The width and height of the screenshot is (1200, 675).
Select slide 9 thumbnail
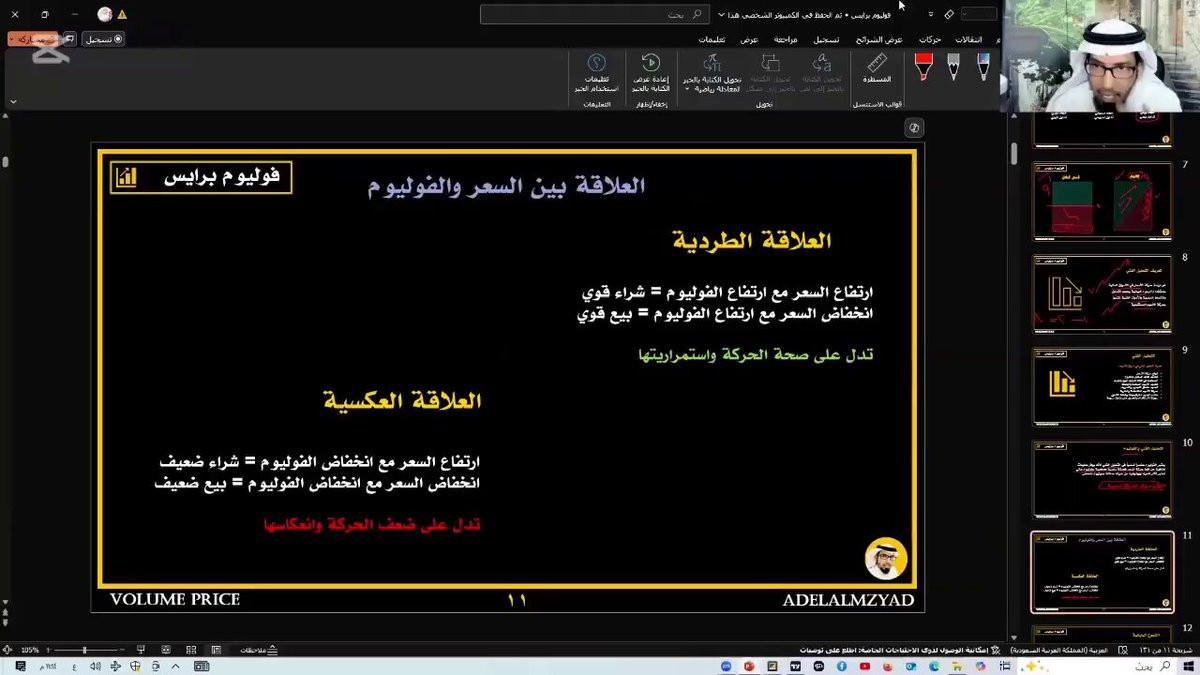coord(1102,386)
